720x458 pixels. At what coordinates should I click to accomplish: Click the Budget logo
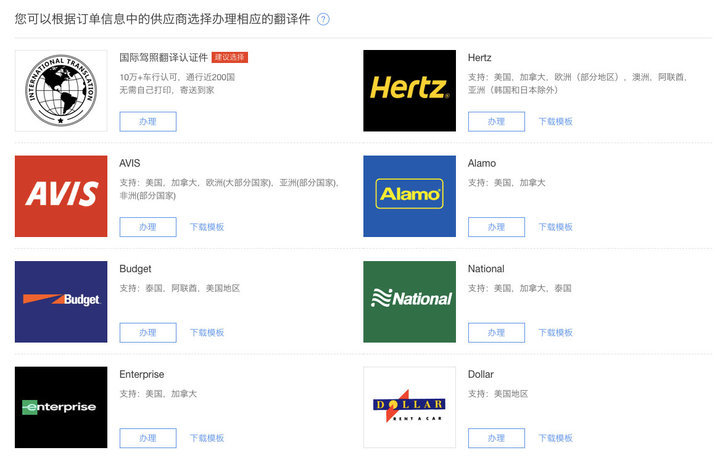point(61,302)
